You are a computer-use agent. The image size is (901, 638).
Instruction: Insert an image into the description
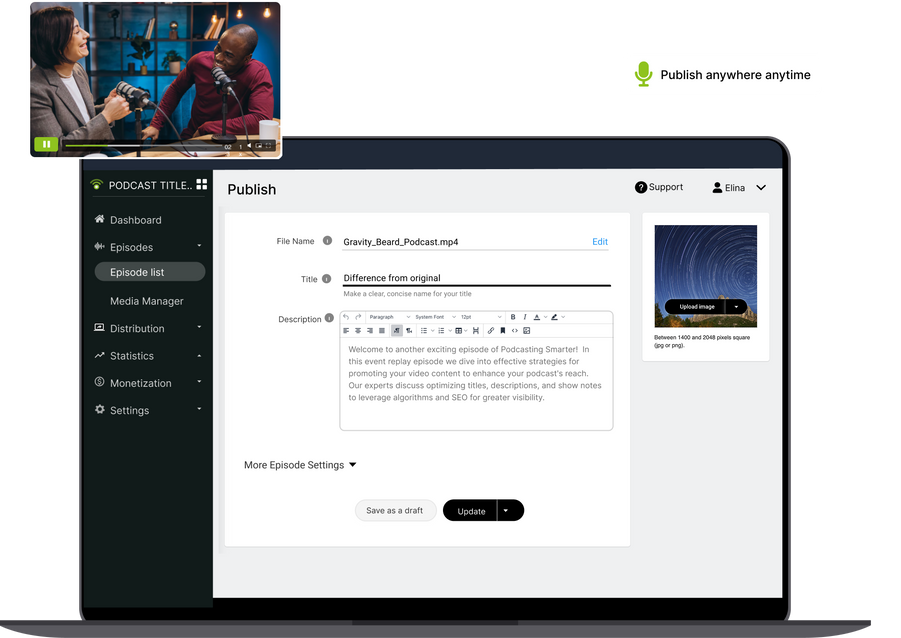526,330
